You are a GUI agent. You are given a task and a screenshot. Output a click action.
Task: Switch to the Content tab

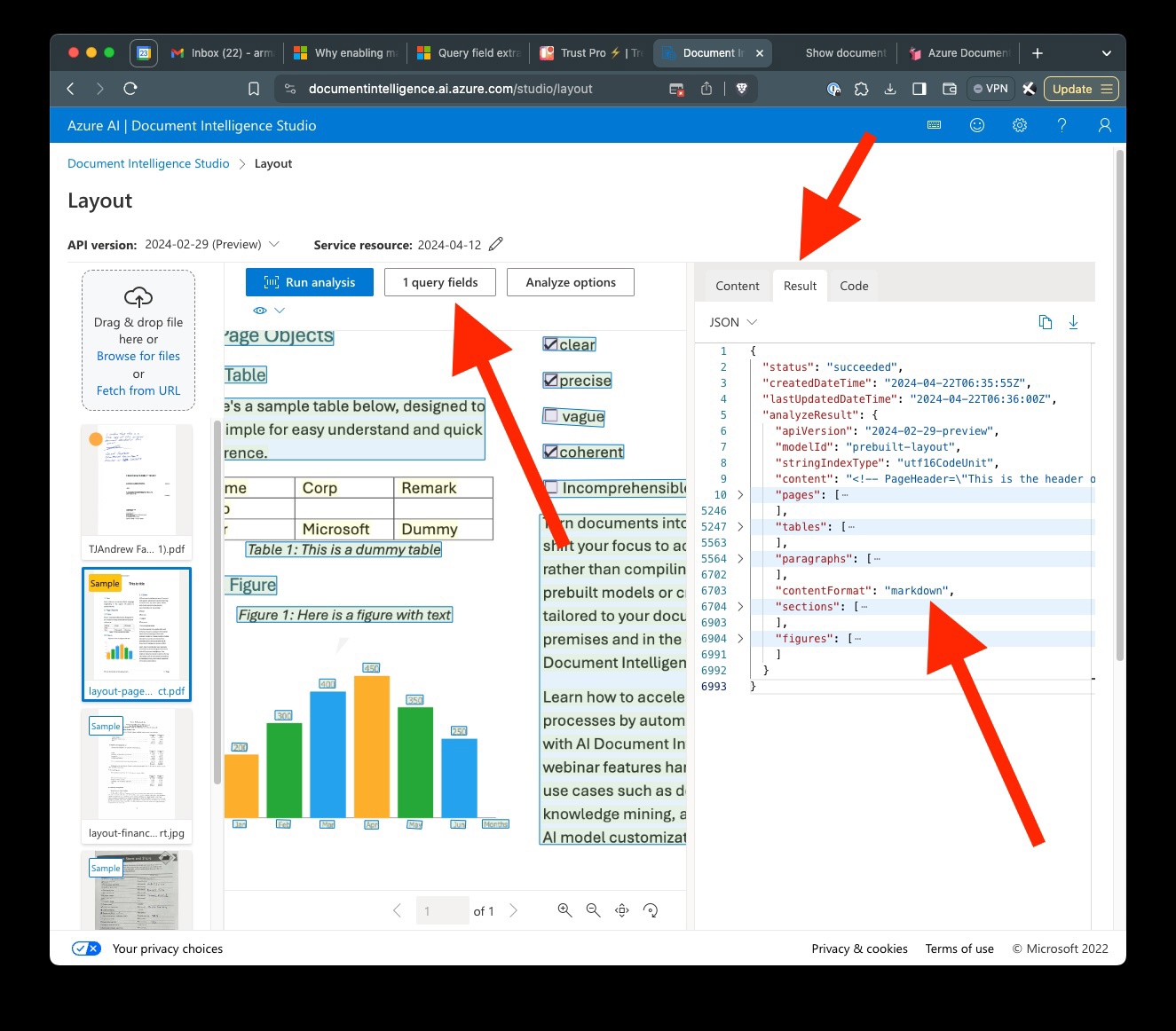tap(736, 286)
